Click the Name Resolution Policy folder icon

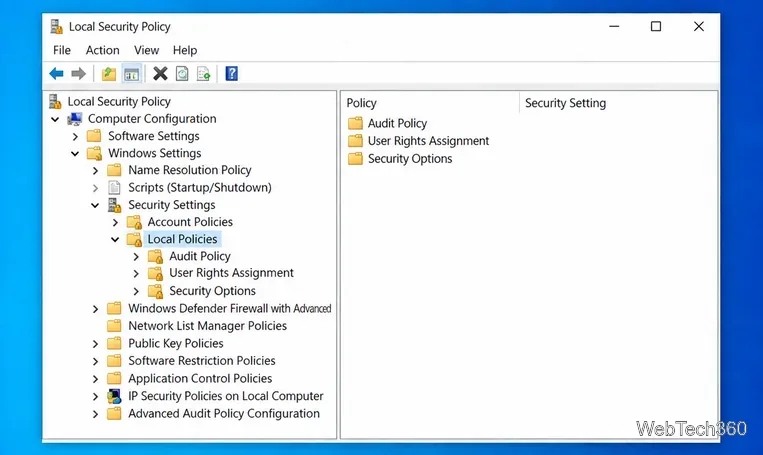pyautogui.click(x=114, y=170)
